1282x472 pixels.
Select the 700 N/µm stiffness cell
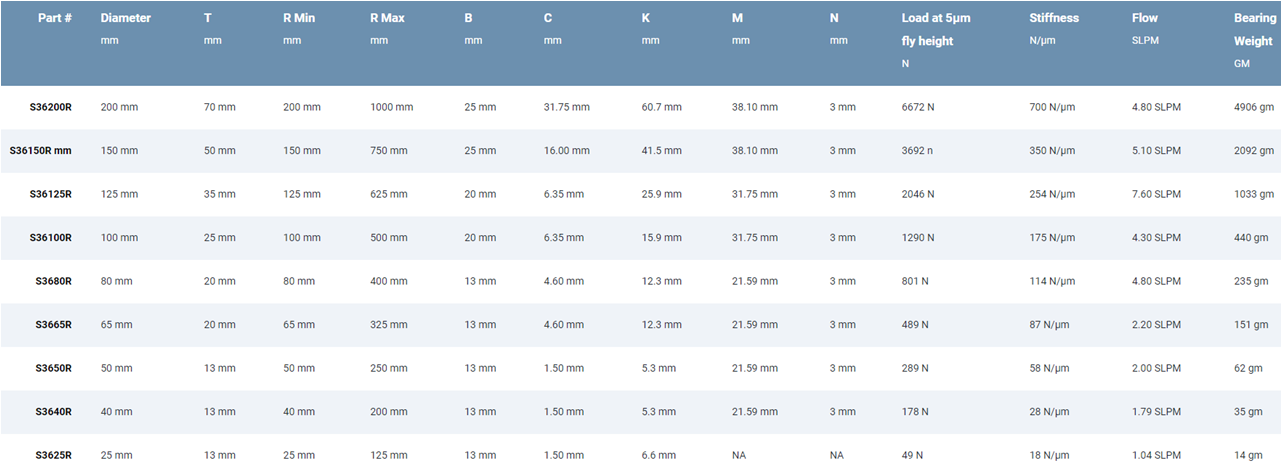(1052, 107)
